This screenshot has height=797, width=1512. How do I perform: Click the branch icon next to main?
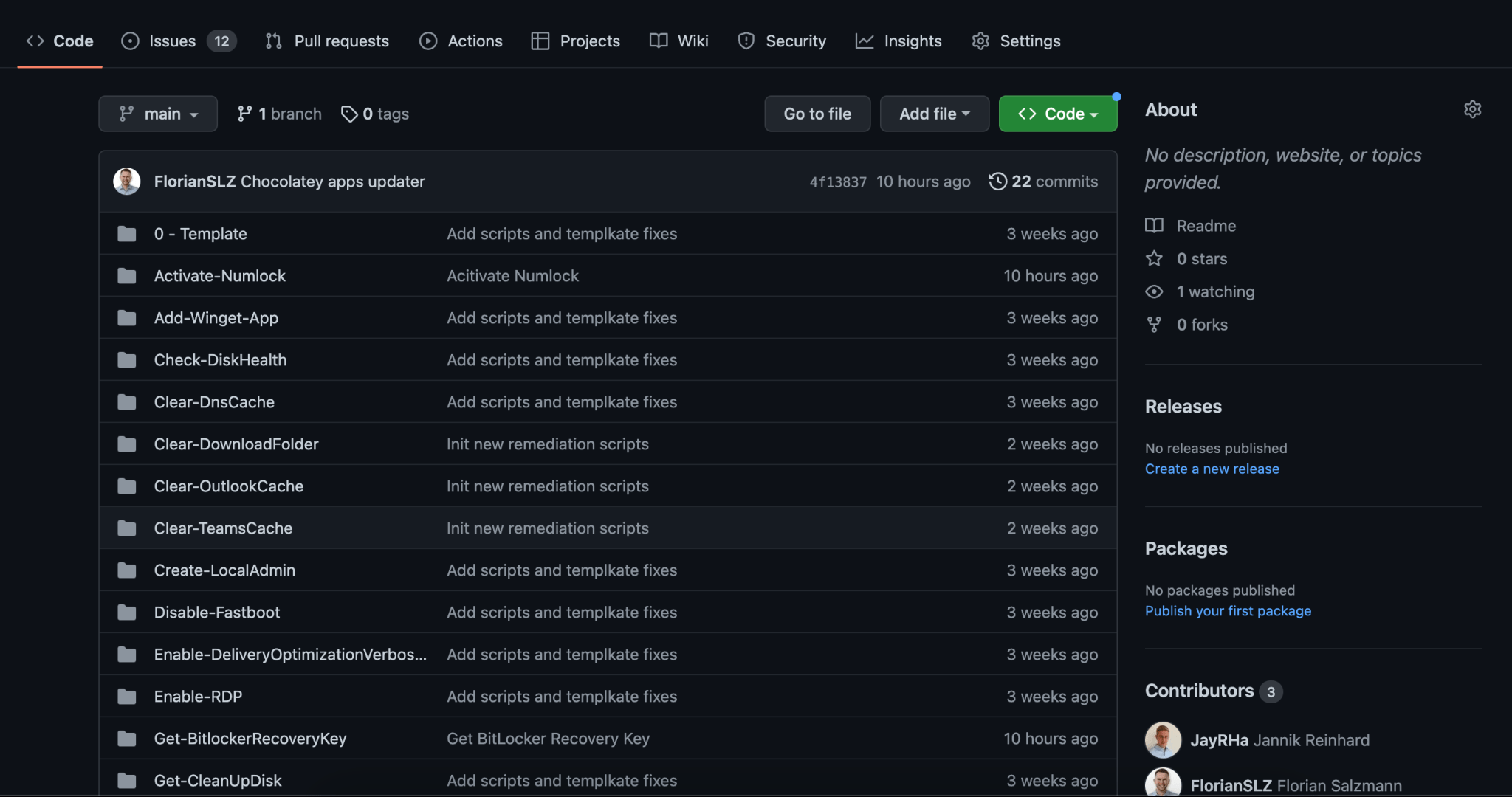coord(246,113)
